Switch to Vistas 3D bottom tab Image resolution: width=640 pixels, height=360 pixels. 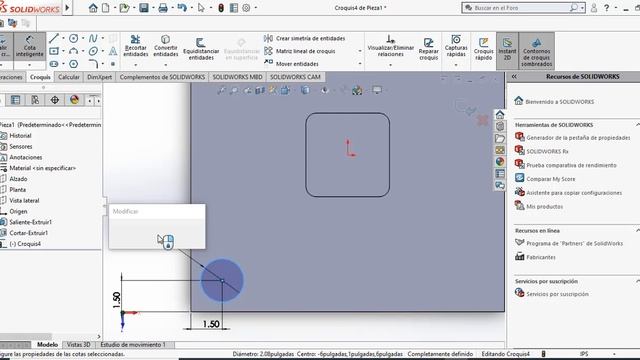(x=78, y=344)
